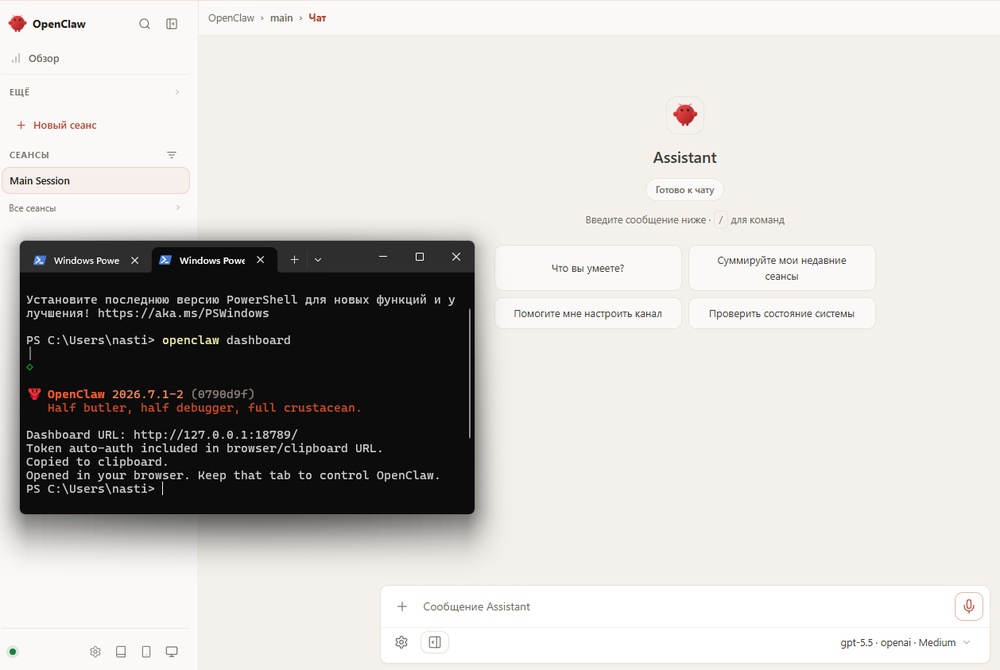Screen dimensions: 1000x670
Task: Click the OpenClaw logo in sidebar
Action: click(x=17, y=24)
